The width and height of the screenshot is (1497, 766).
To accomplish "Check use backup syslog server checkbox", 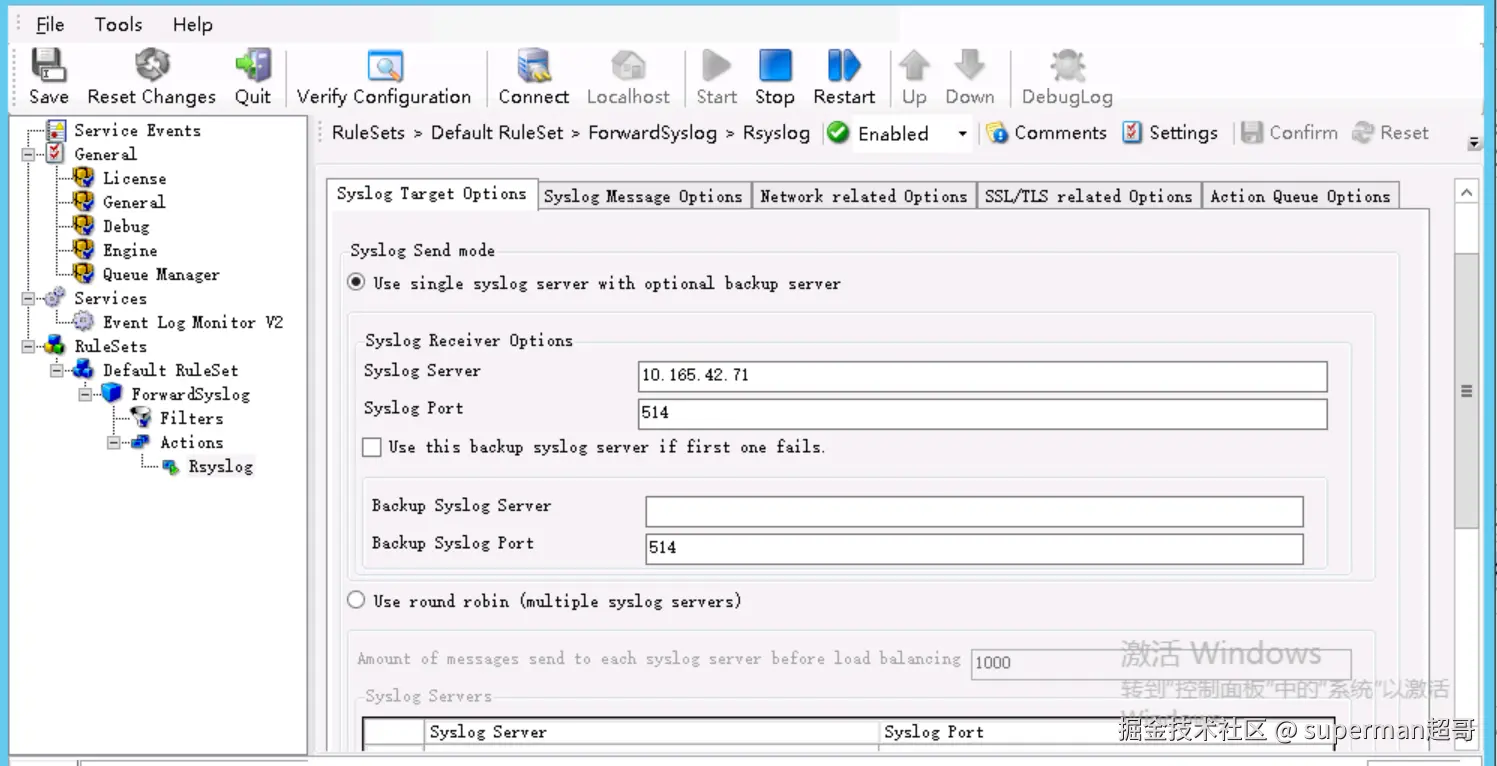I will pos(372,447).
